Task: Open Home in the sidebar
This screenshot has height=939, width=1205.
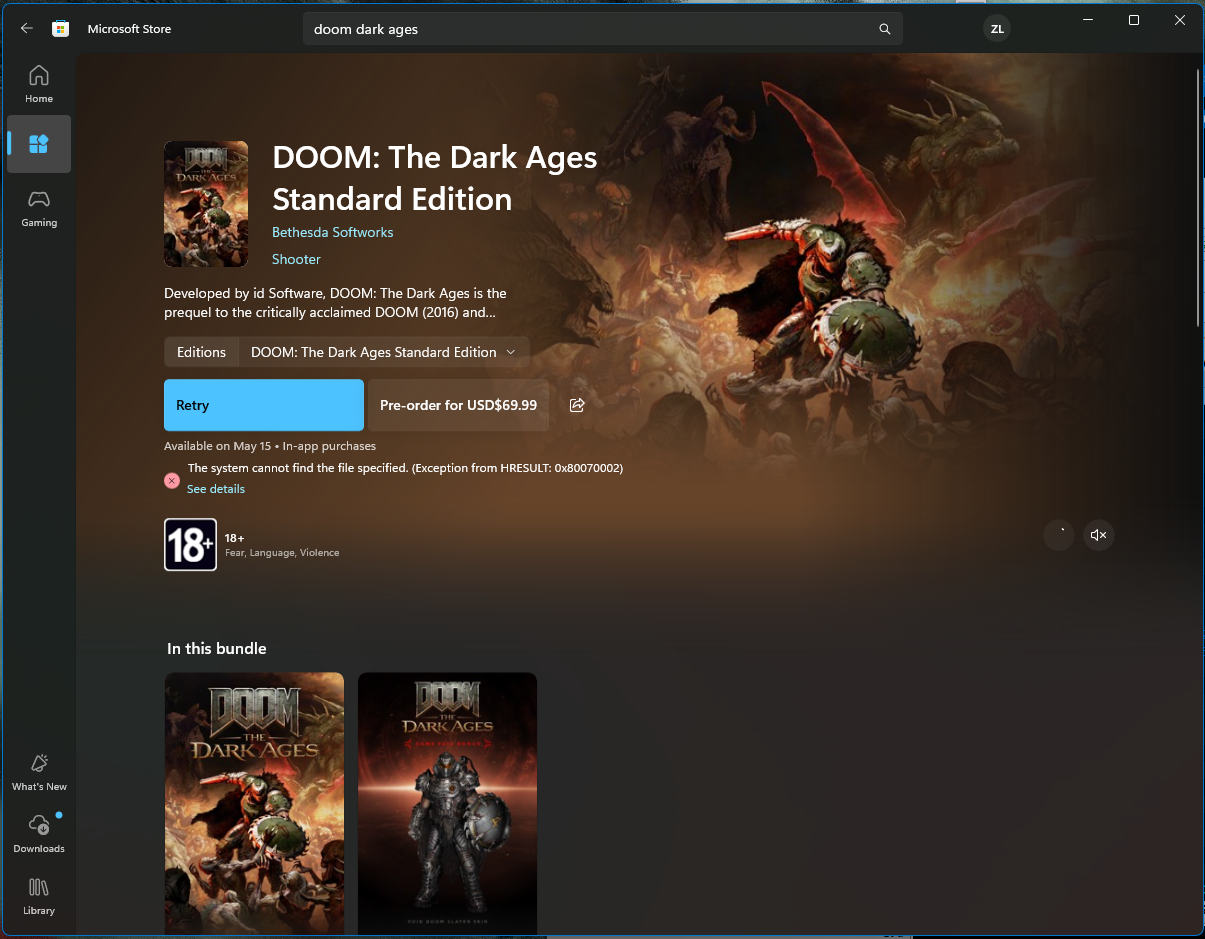Action: tap(39, 84)
